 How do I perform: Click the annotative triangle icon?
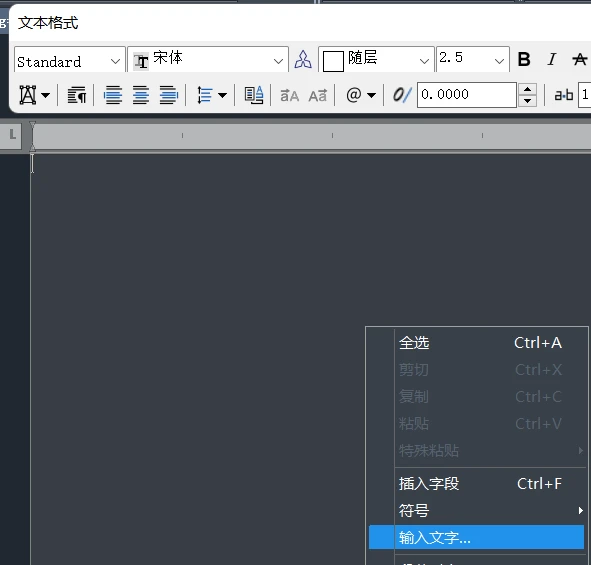(x=303, y=59)
